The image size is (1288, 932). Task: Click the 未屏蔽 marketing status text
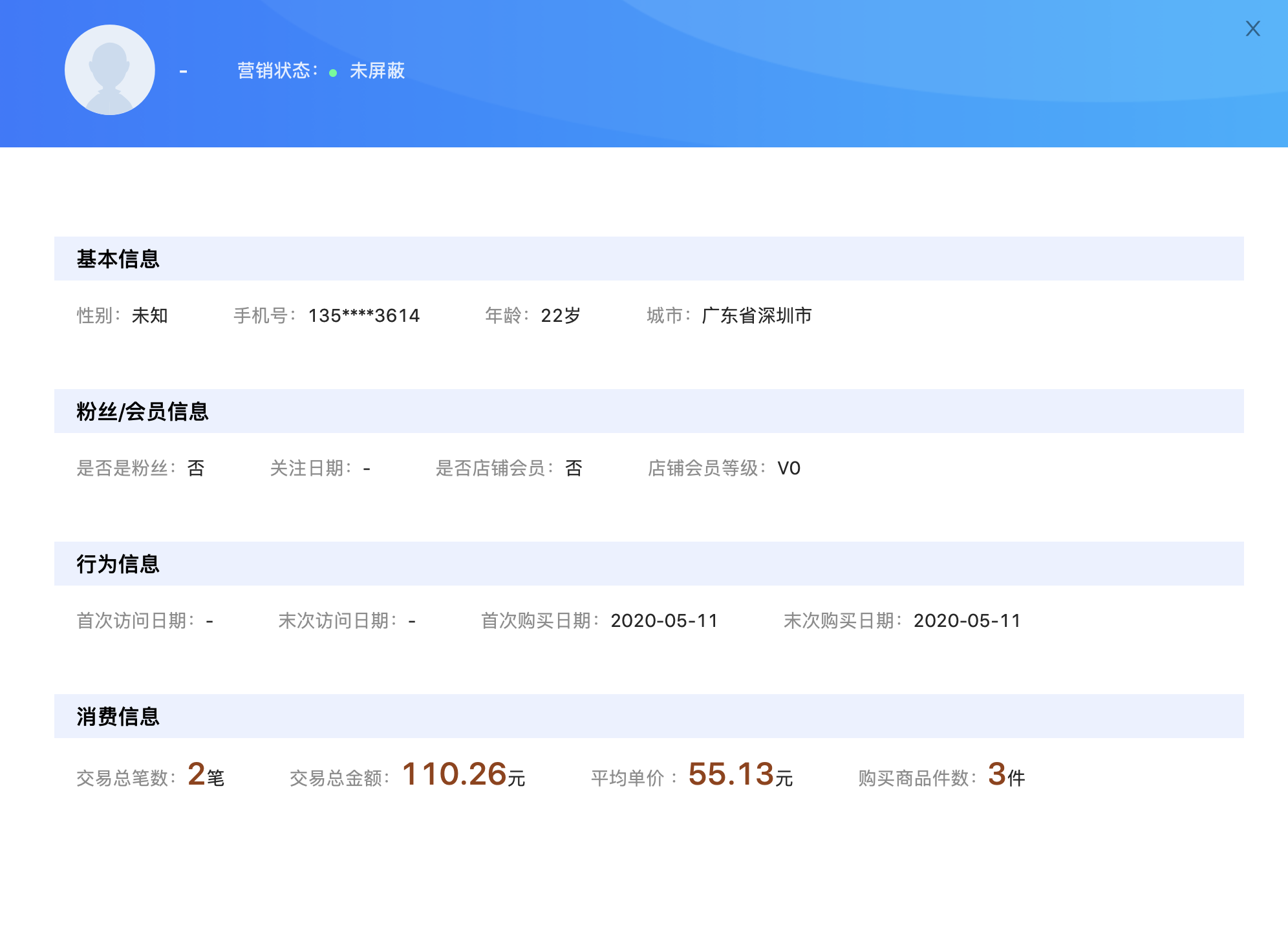point(377,70)
